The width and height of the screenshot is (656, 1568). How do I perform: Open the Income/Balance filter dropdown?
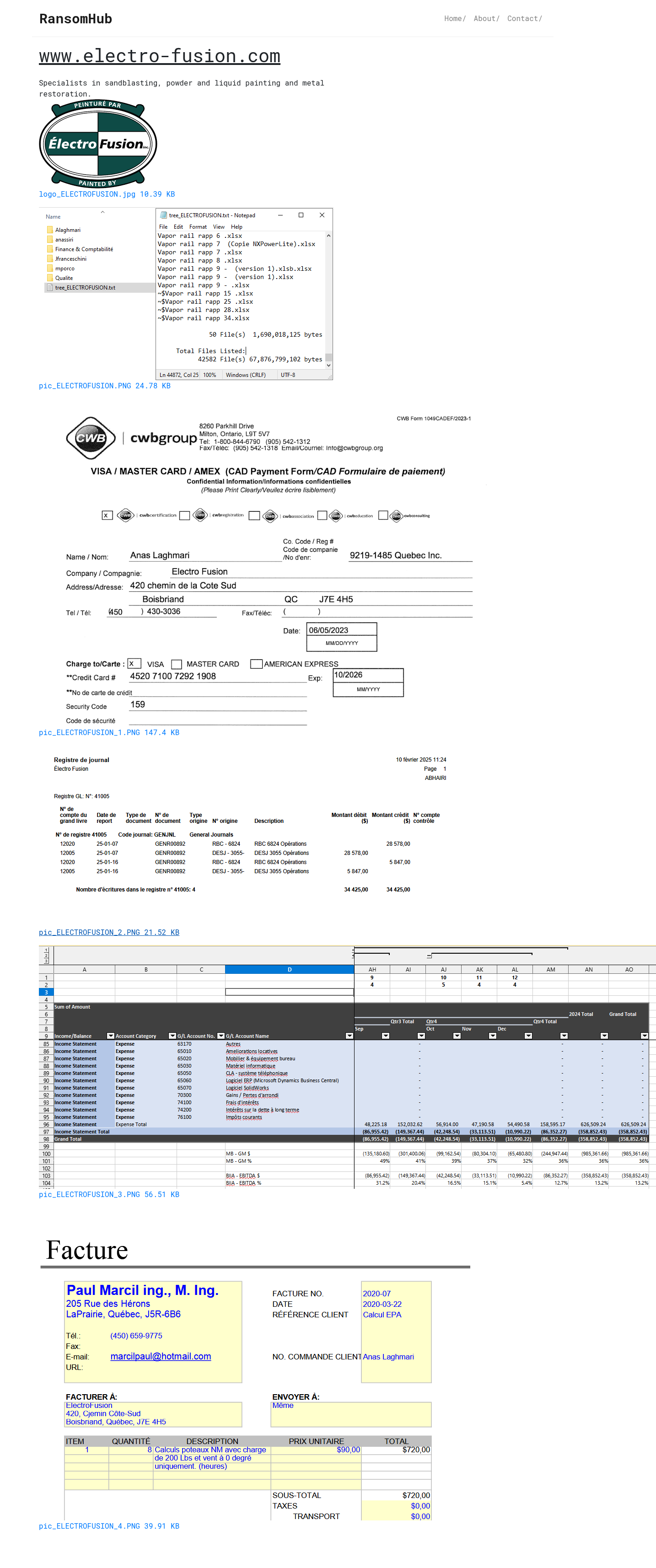(110, 1036)
